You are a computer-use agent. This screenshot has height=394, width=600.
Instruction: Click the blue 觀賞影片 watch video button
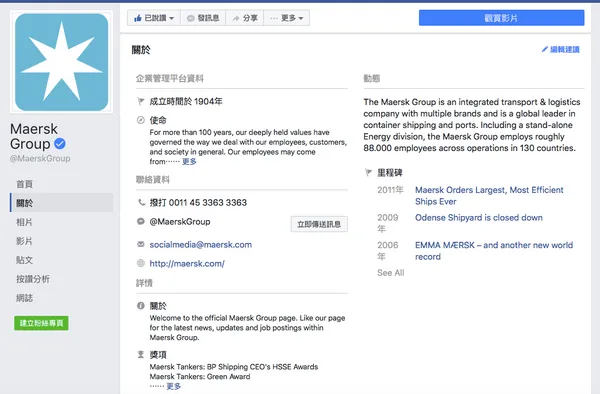click(x=501, y=18)
